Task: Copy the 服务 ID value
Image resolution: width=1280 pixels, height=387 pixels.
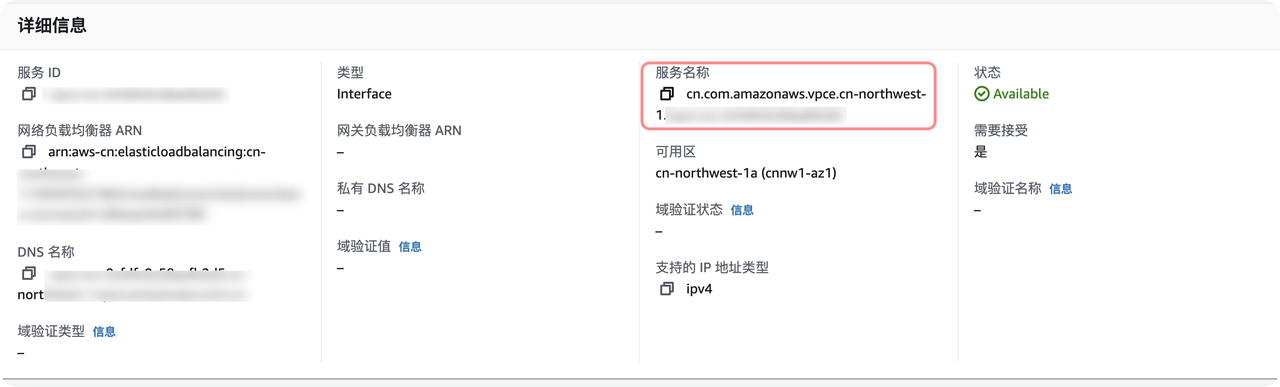Action: click(x=28, y=94)
